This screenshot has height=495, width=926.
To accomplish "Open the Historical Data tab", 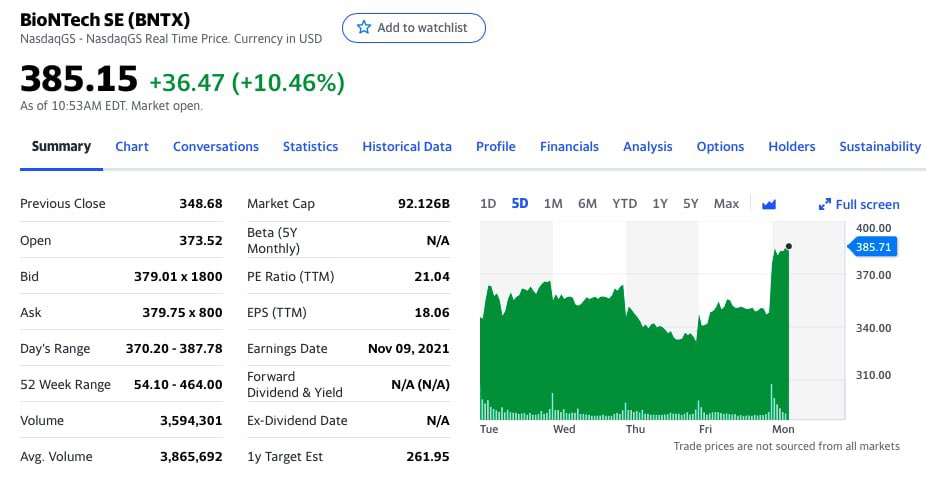I will 407,146.
